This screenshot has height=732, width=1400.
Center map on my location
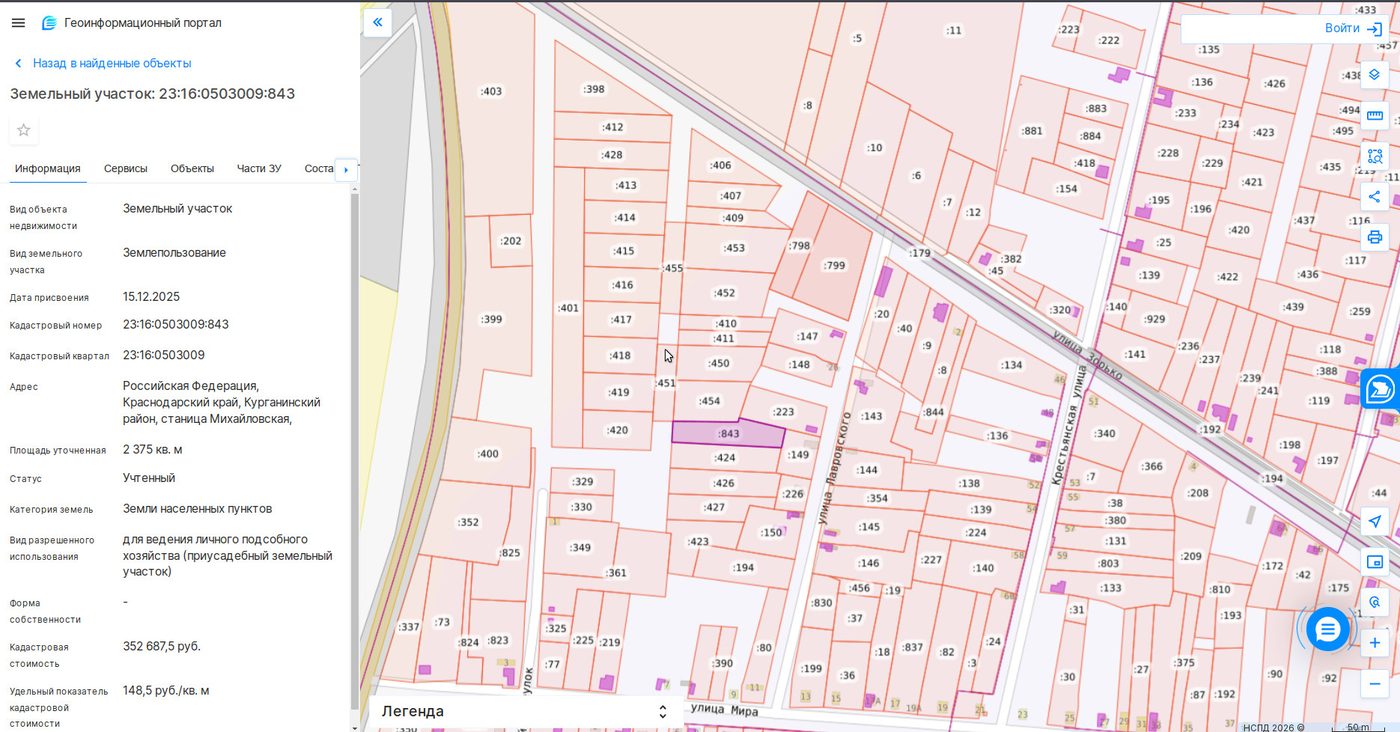pos(1375,521)
